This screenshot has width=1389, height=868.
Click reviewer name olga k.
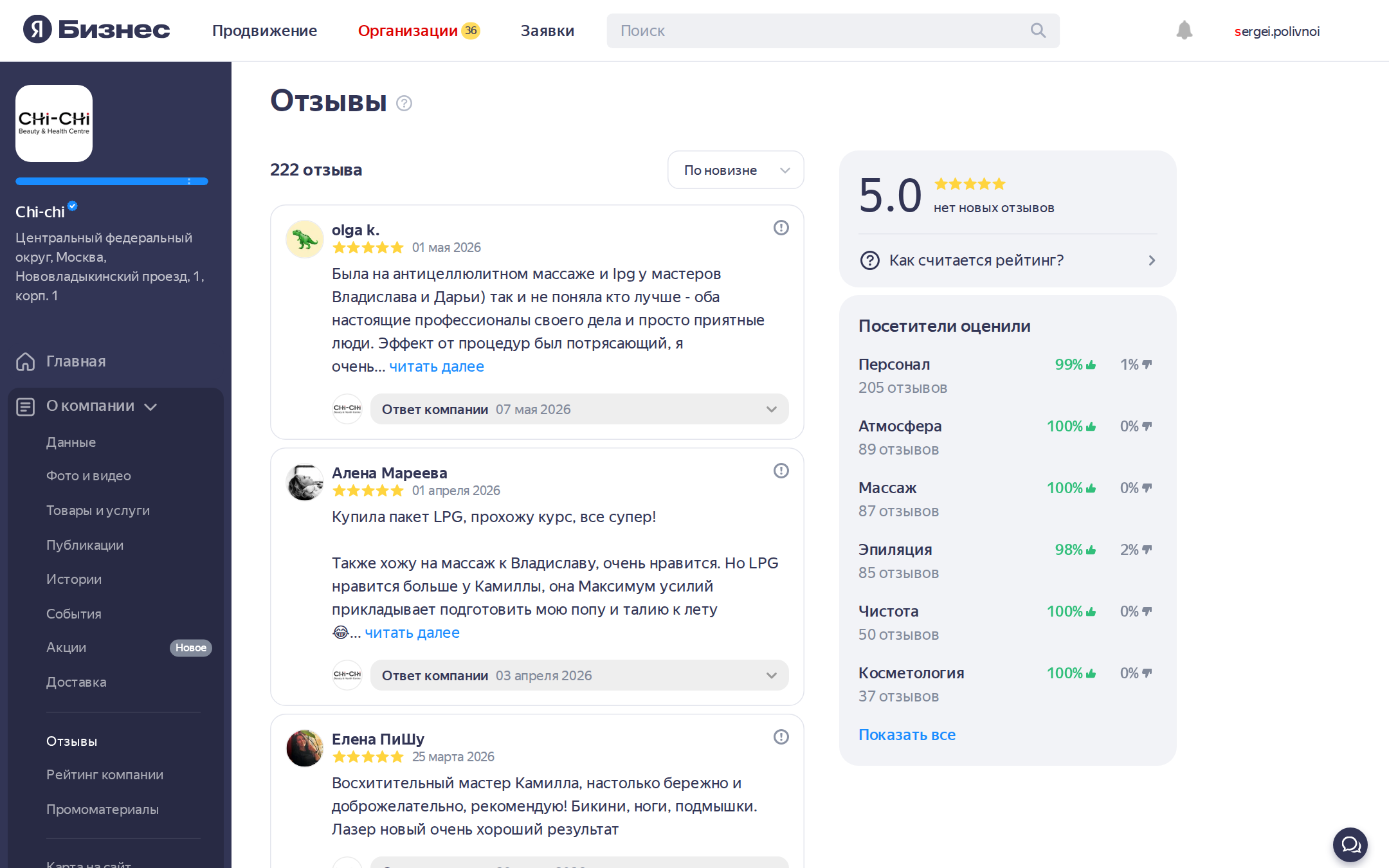pos(356,230)
